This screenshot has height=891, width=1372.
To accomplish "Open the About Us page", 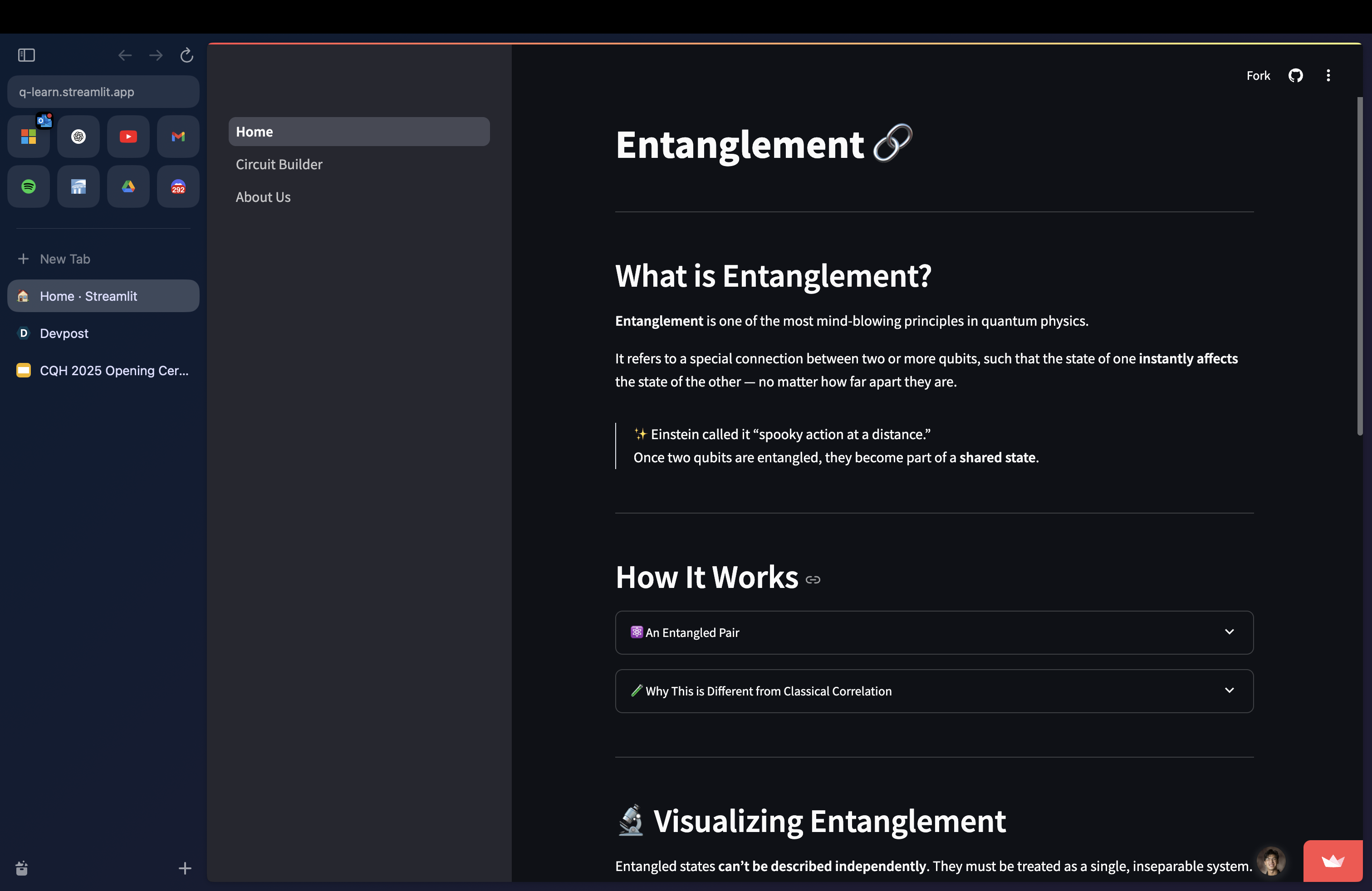I will pos(263,197).
